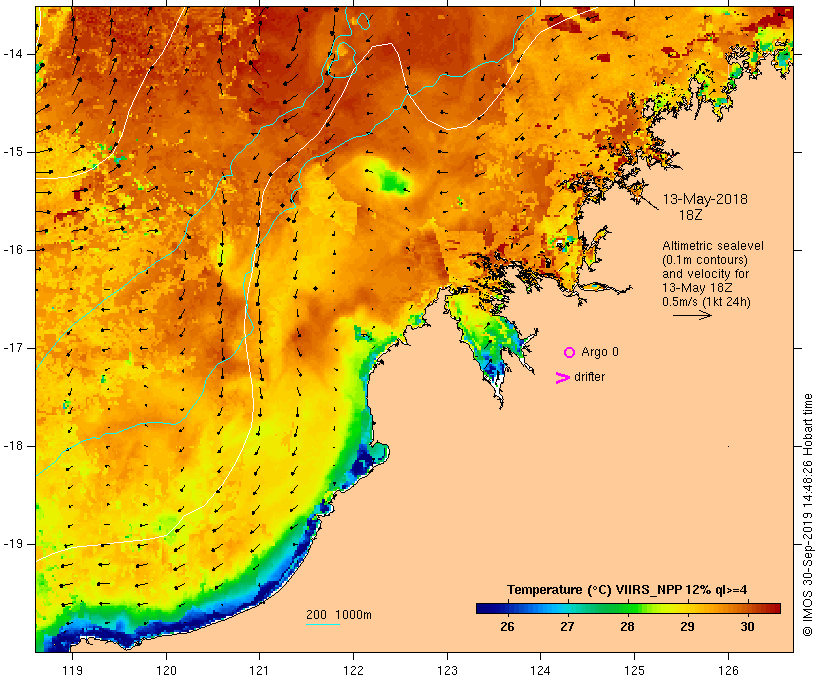Click the -17 latitude axis label
This screenshot has width=820, height=680.
click(x=13, y=348)
